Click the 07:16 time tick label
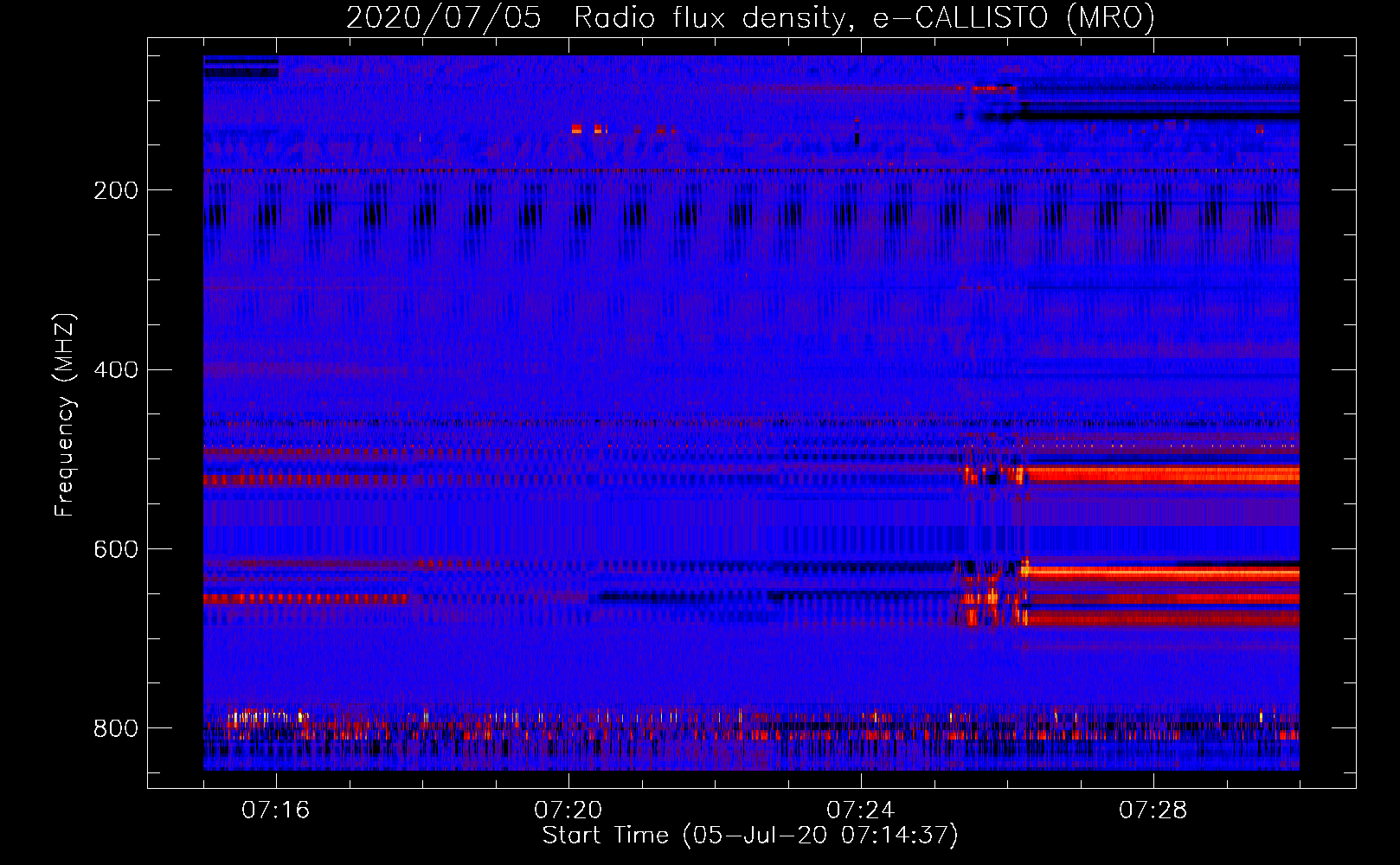The height and width of the screenshot is (865, 1400). click(276, 811)
